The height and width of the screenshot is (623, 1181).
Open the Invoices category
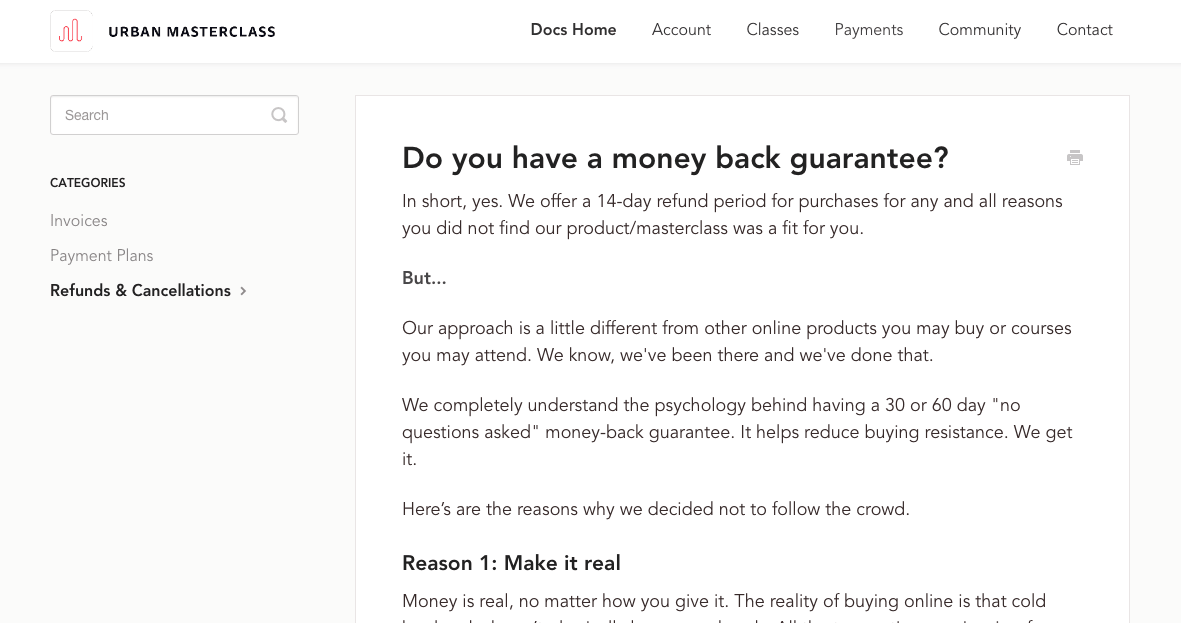(79, 221)
